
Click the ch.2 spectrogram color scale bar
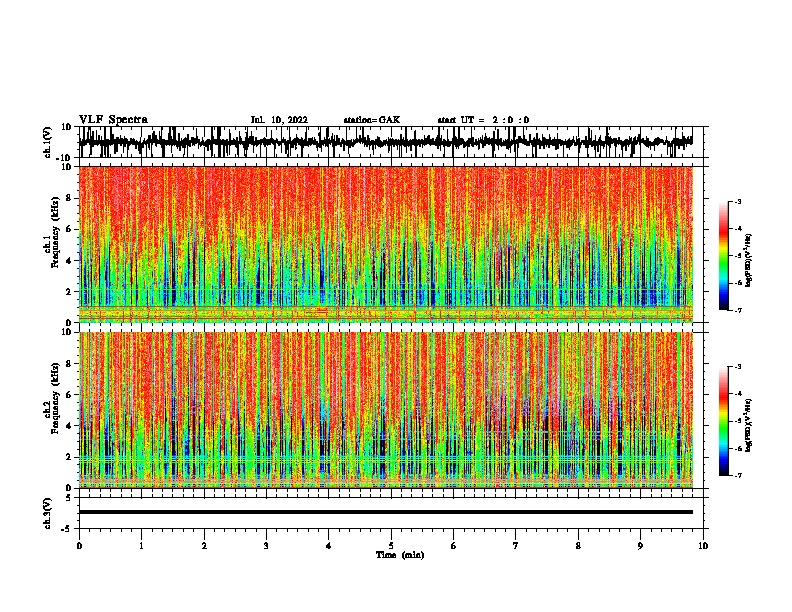pos(724,421)
